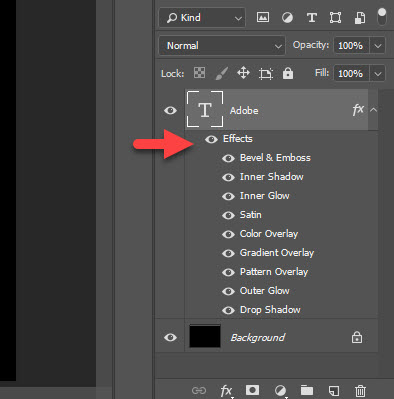This screenshot has height=399, width=394.
Task: Select the Satin effect row
Action: 251,215
